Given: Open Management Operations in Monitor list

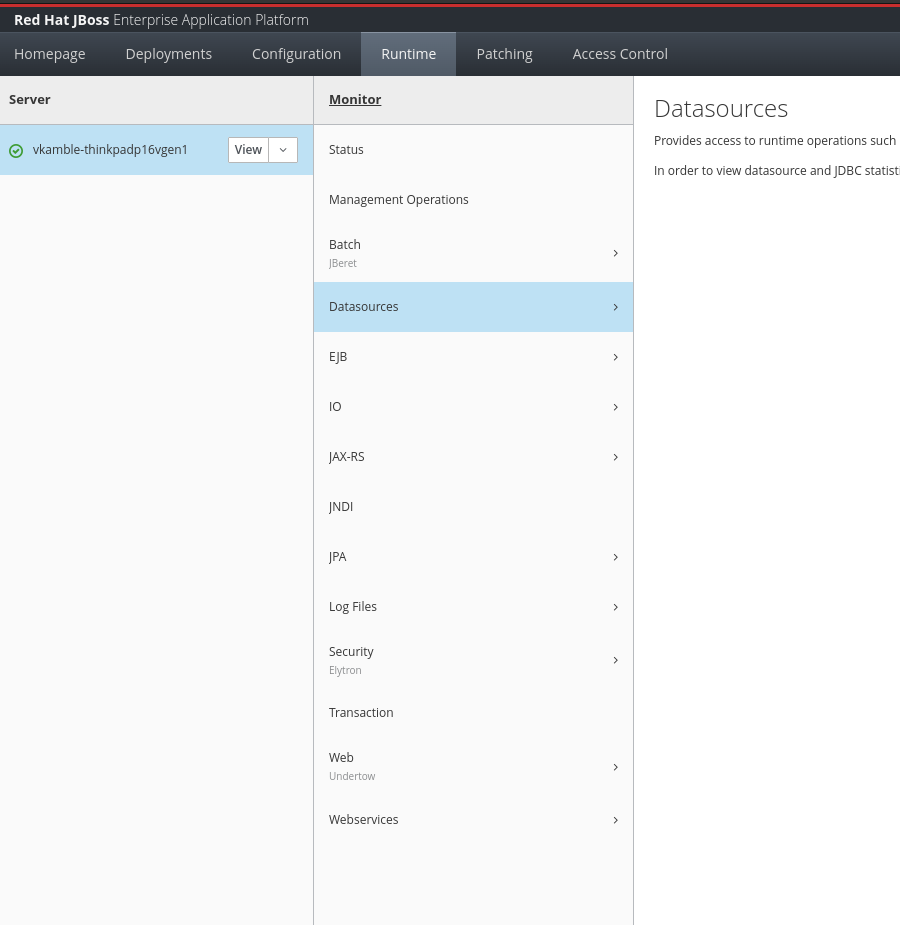Looking at the screenshot, I should [x=398, y=200].
